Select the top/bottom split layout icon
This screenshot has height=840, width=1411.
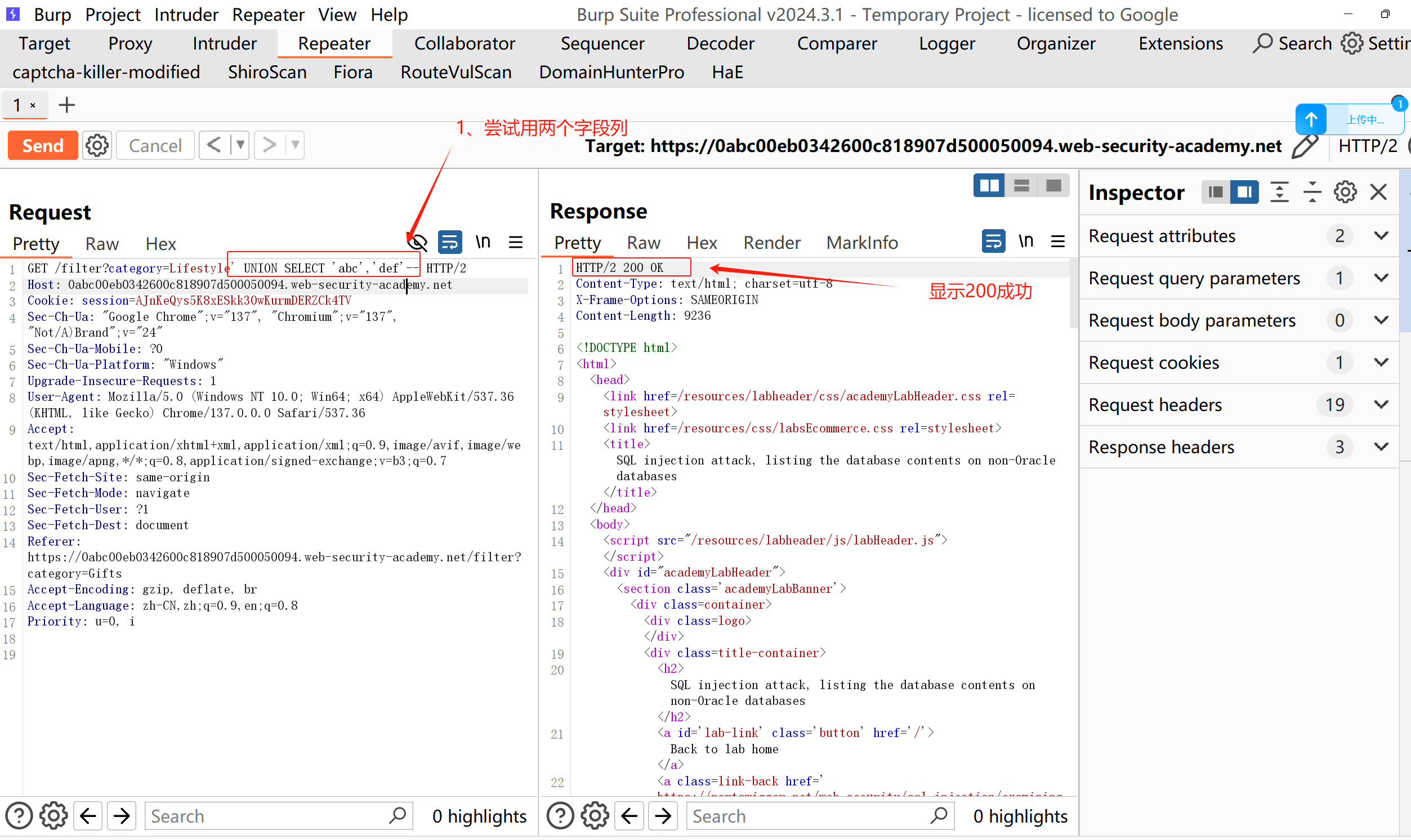1021,186
